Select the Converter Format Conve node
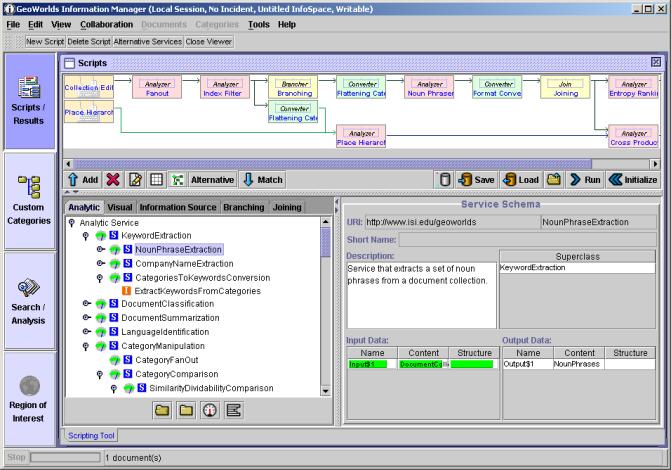 (497, 87)
